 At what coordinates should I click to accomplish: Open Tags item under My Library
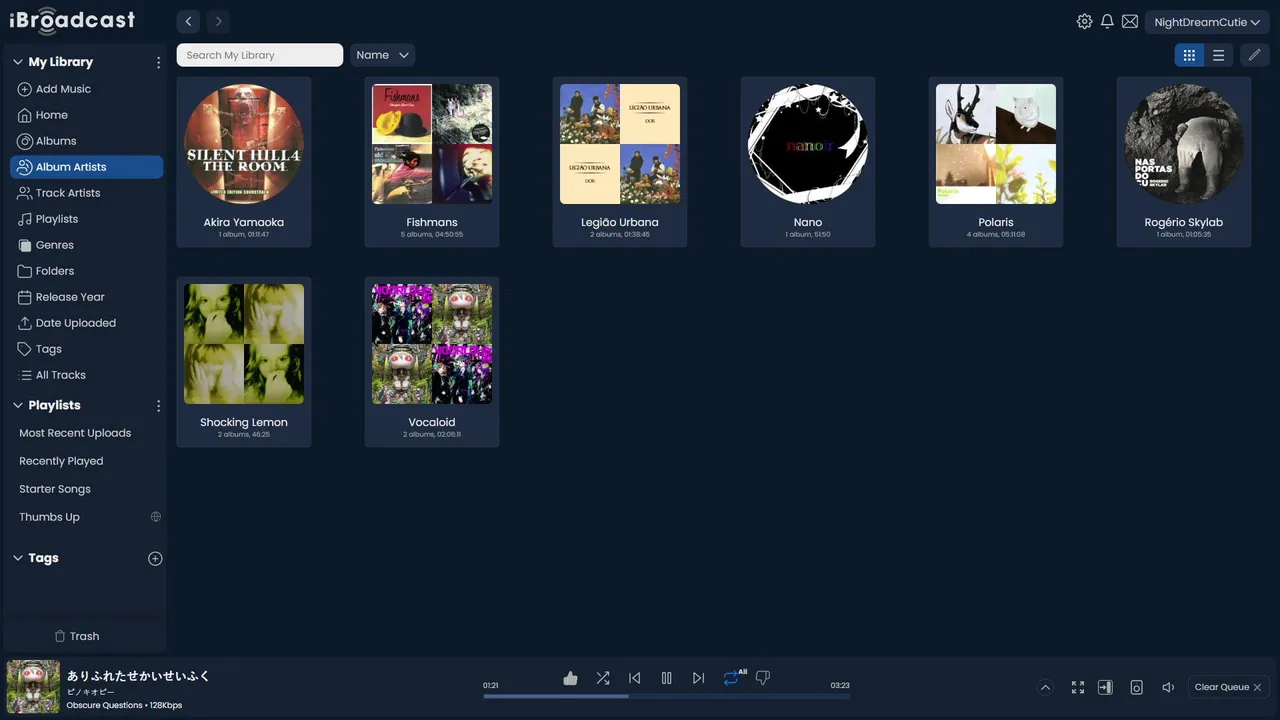pos(87,349)
